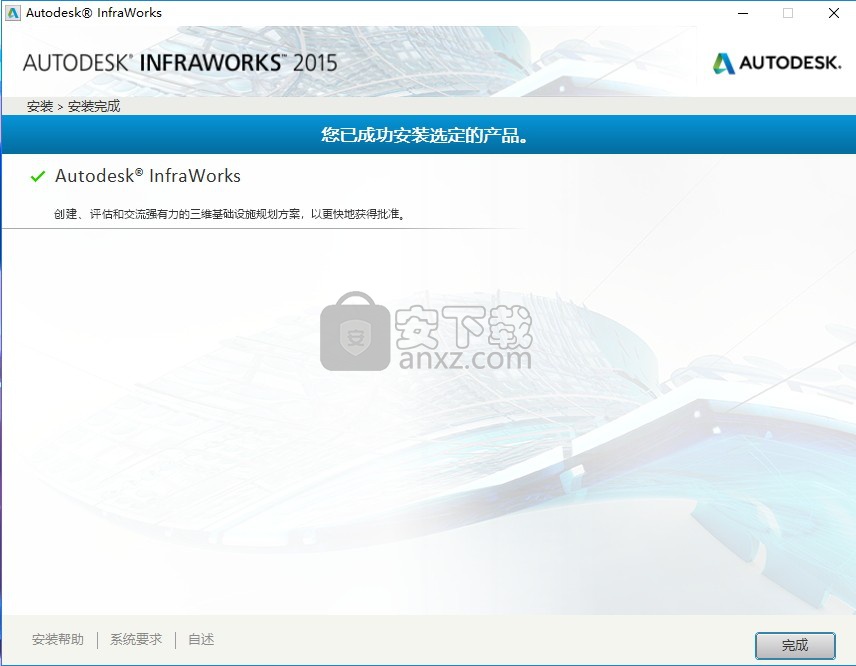Open the 自述 readme link
Image resolution: width=856 pixels, height=666 pixels.
(x=201, y=639)
